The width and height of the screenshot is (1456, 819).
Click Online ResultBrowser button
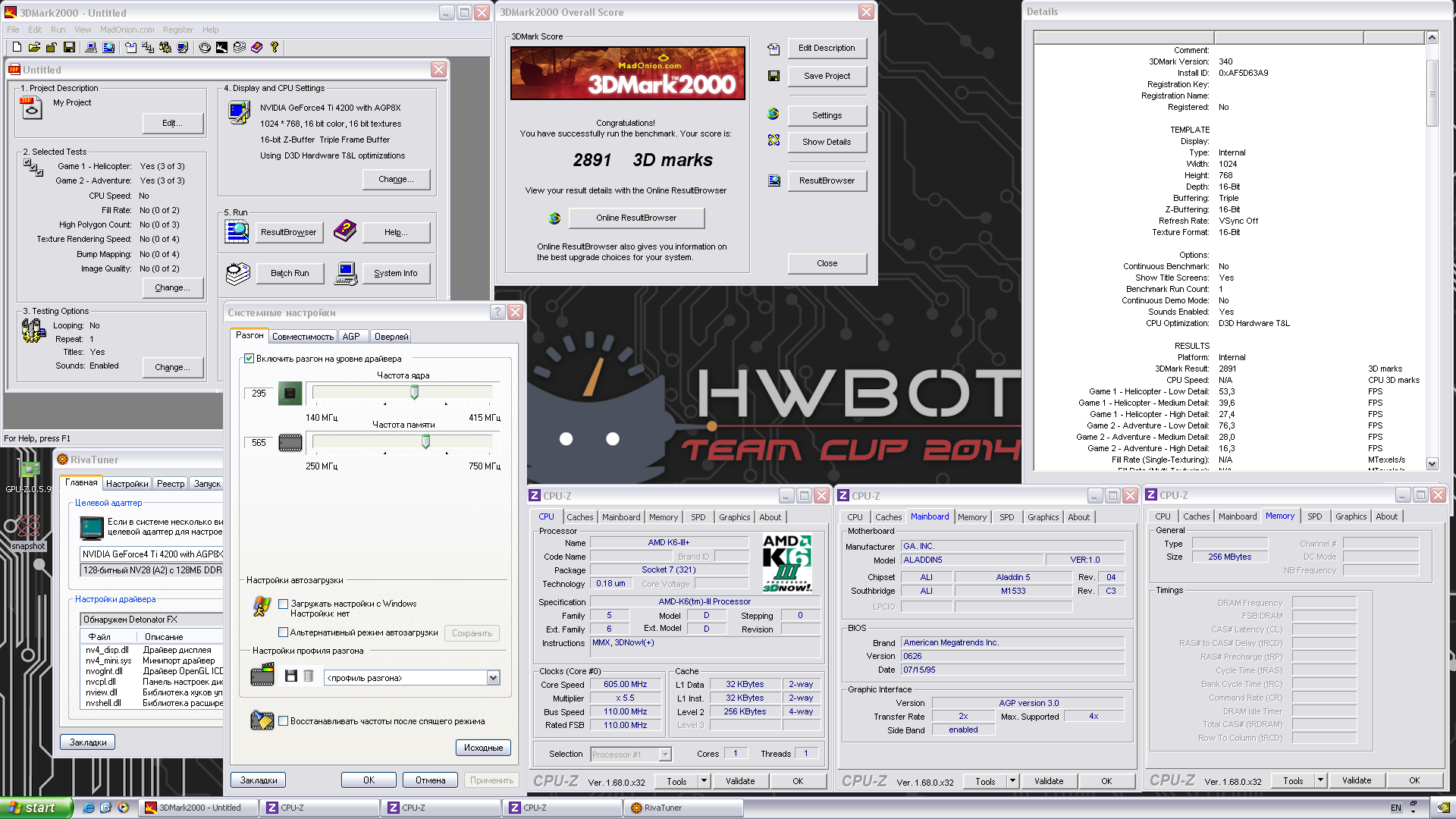[x=636, y=218]
